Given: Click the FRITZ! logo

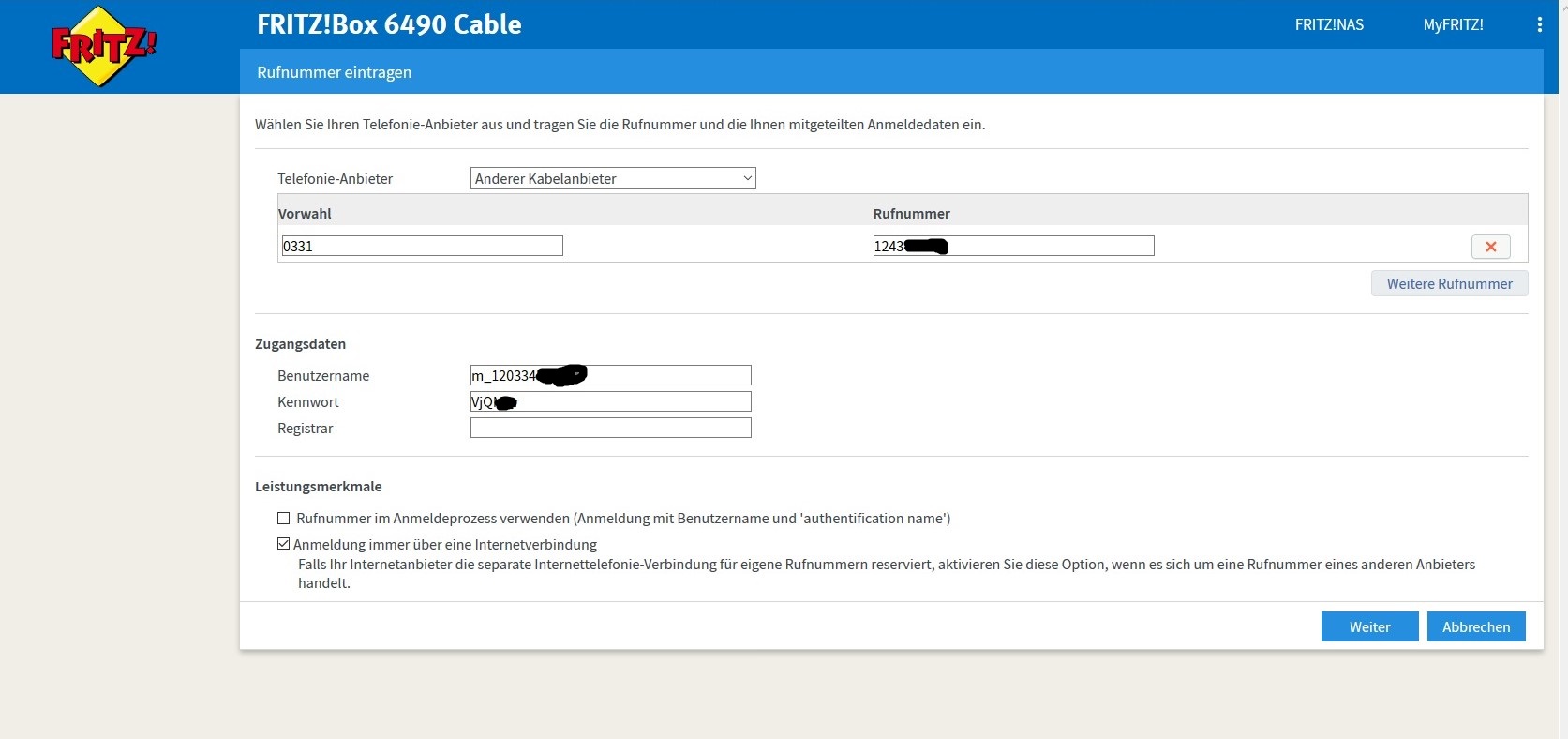Looking at the screenshot, I should (x=102, y=46).
